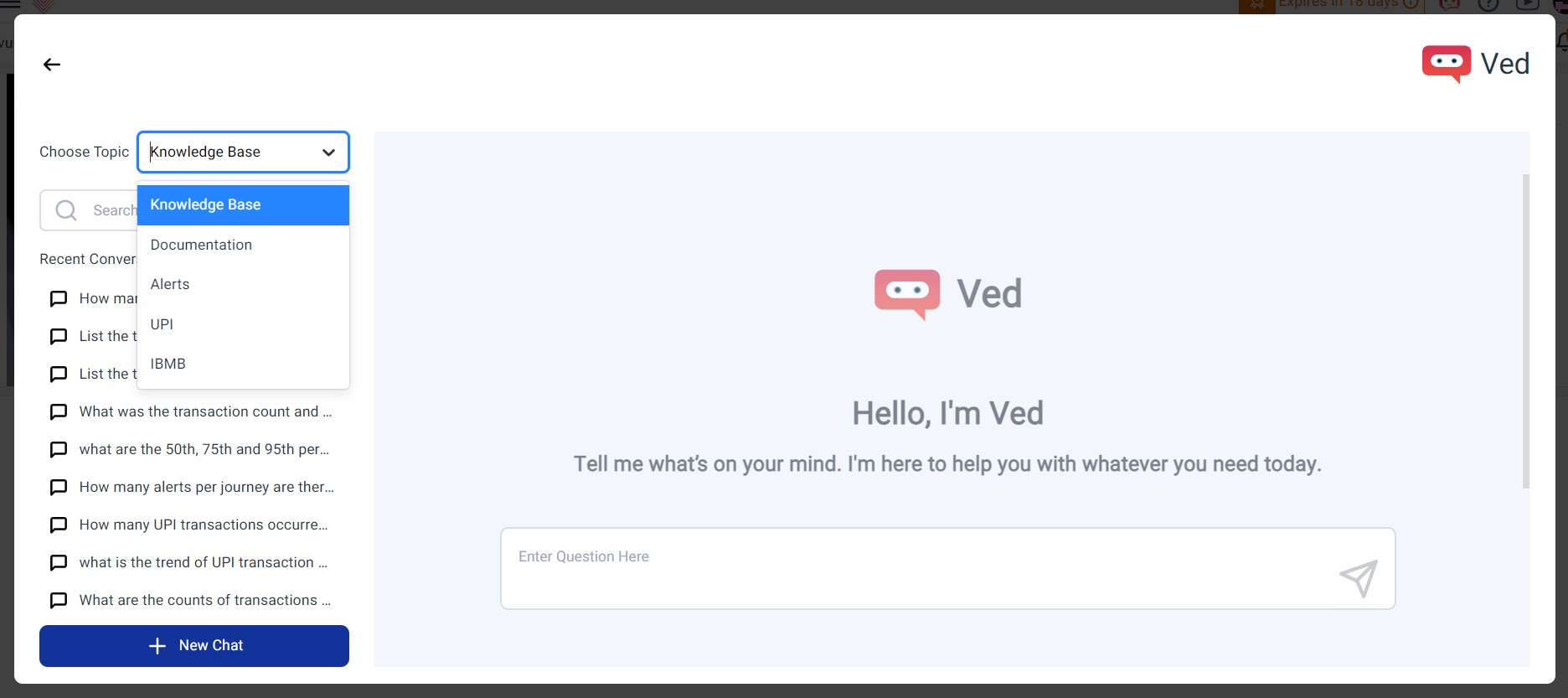Viewport: 1568px width, 698px height.
Task: Click the chat panel vertical scrollbar
Action: click(1525, 331)
